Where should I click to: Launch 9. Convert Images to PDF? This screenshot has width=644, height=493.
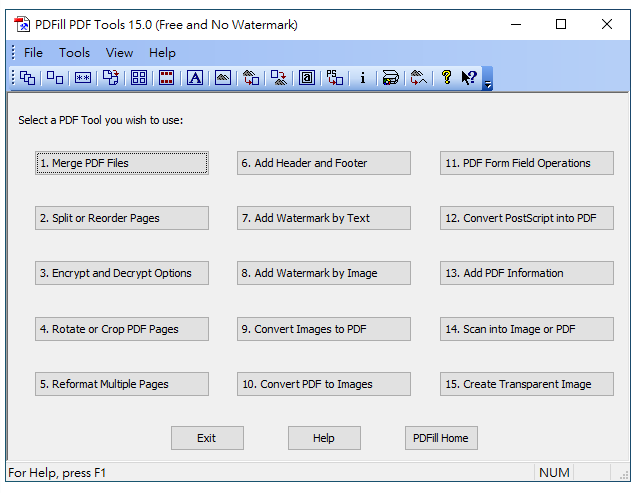(x=324, y=329)
